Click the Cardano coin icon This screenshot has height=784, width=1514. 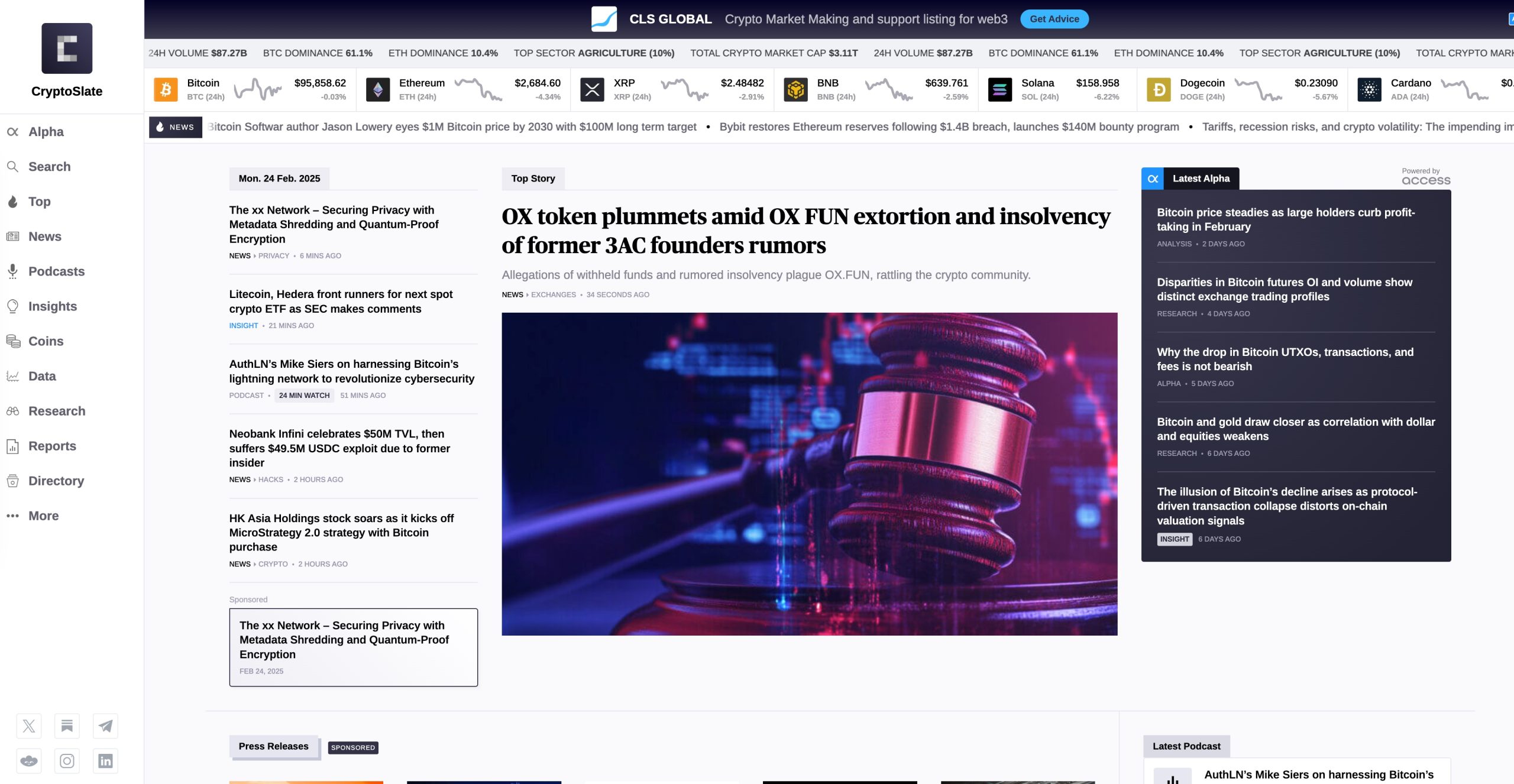point(1369,89)
